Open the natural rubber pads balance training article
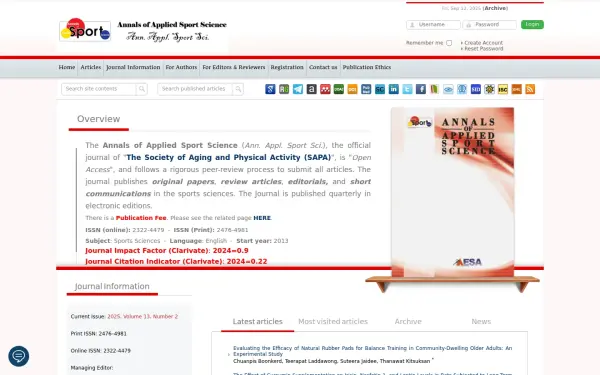The image size is (600, 375). coord(372,351)
